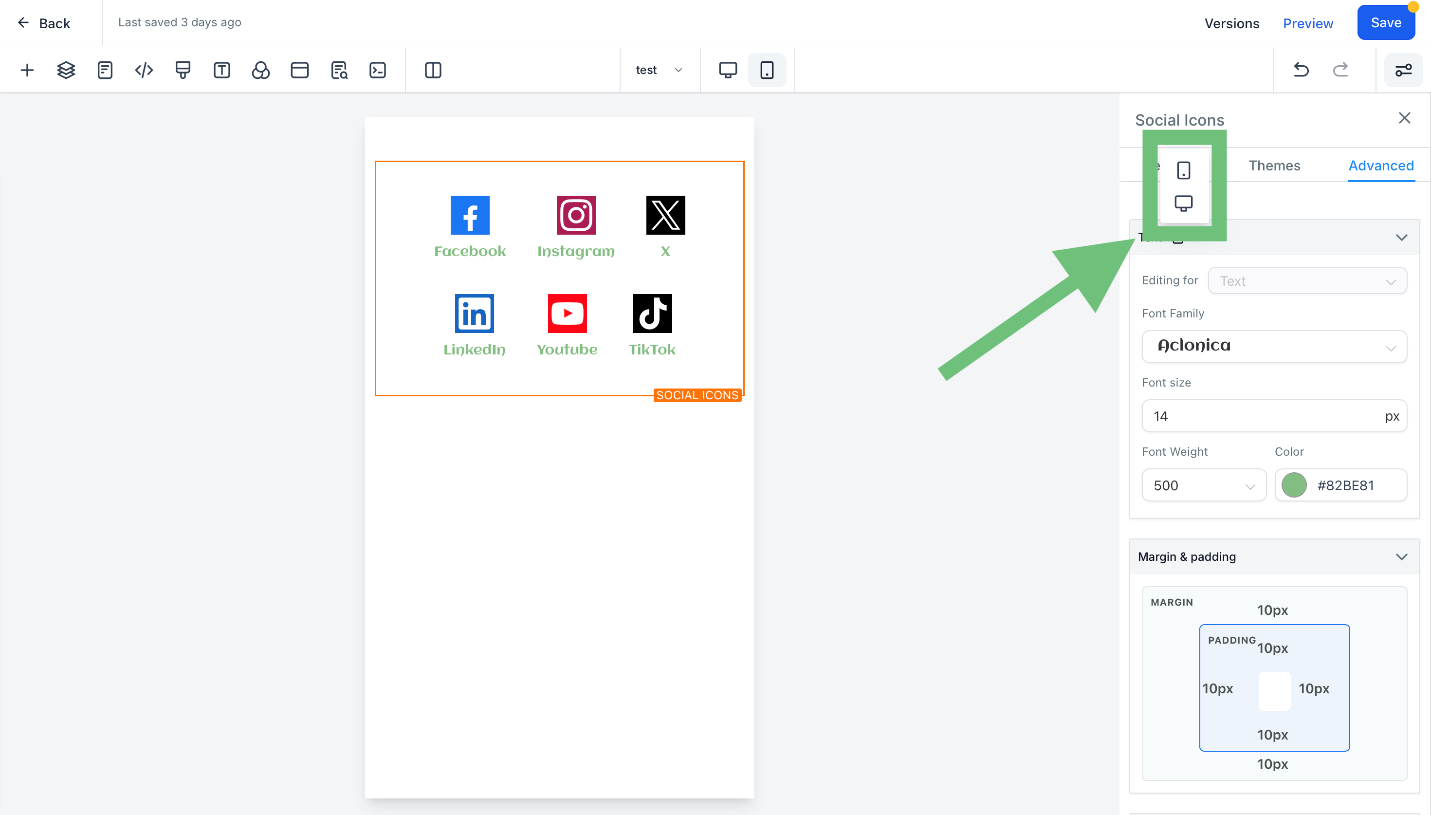
Task: Collapse the Margin & padding section
Action: (1401, 557)
